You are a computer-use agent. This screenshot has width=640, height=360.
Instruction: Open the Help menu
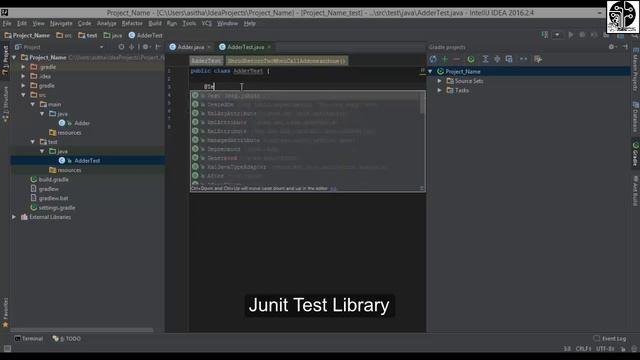249,24
